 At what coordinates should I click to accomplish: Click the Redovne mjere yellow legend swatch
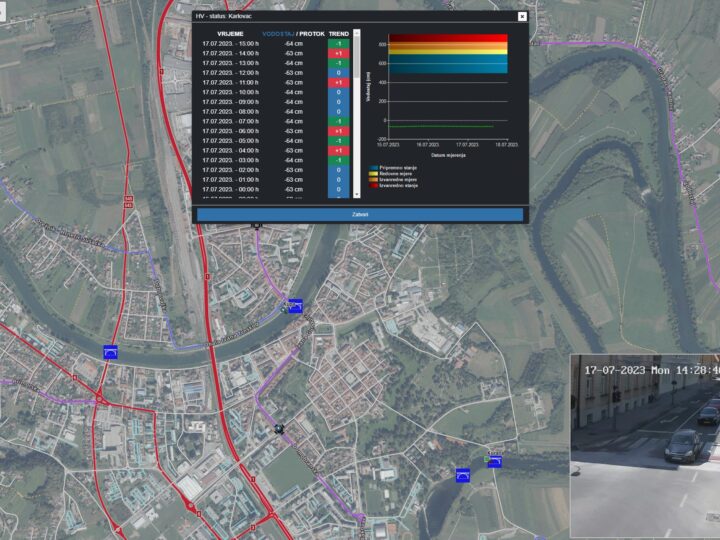[x=374, y=173]
